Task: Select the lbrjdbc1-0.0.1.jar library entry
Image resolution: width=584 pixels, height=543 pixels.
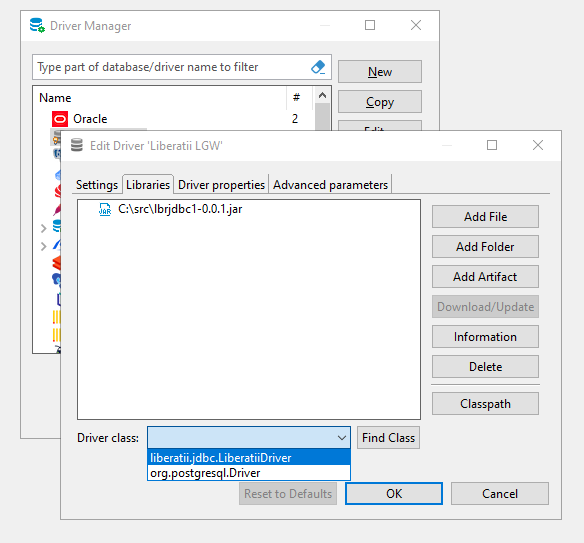Action: [x=180, y=209]
